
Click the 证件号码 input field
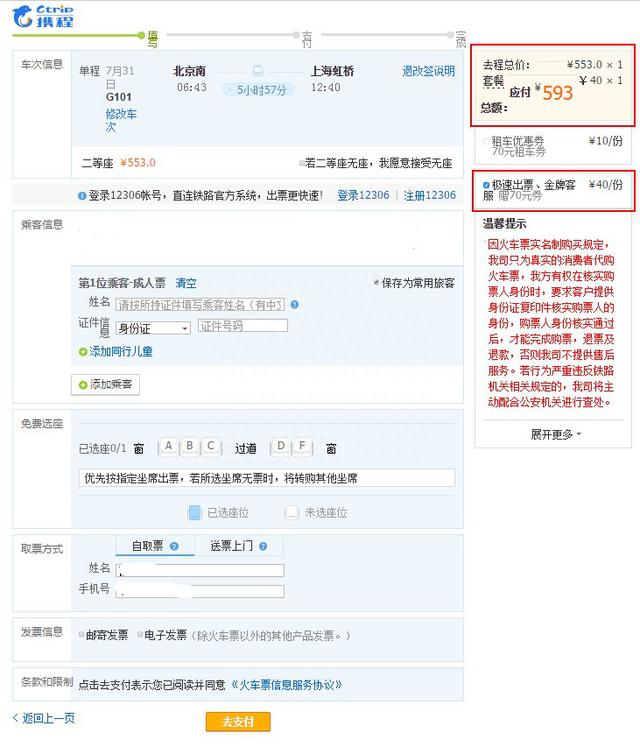(243, 326)
